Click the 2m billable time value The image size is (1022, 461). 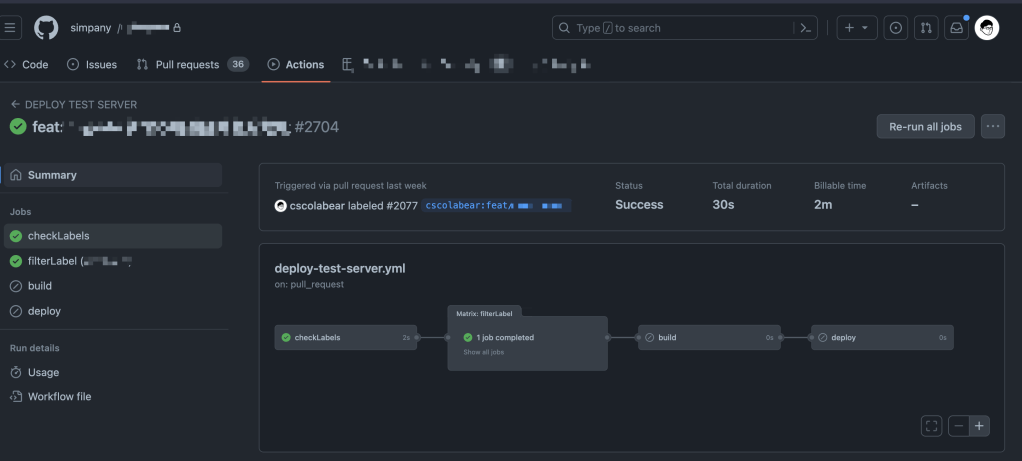click(823, 205)
